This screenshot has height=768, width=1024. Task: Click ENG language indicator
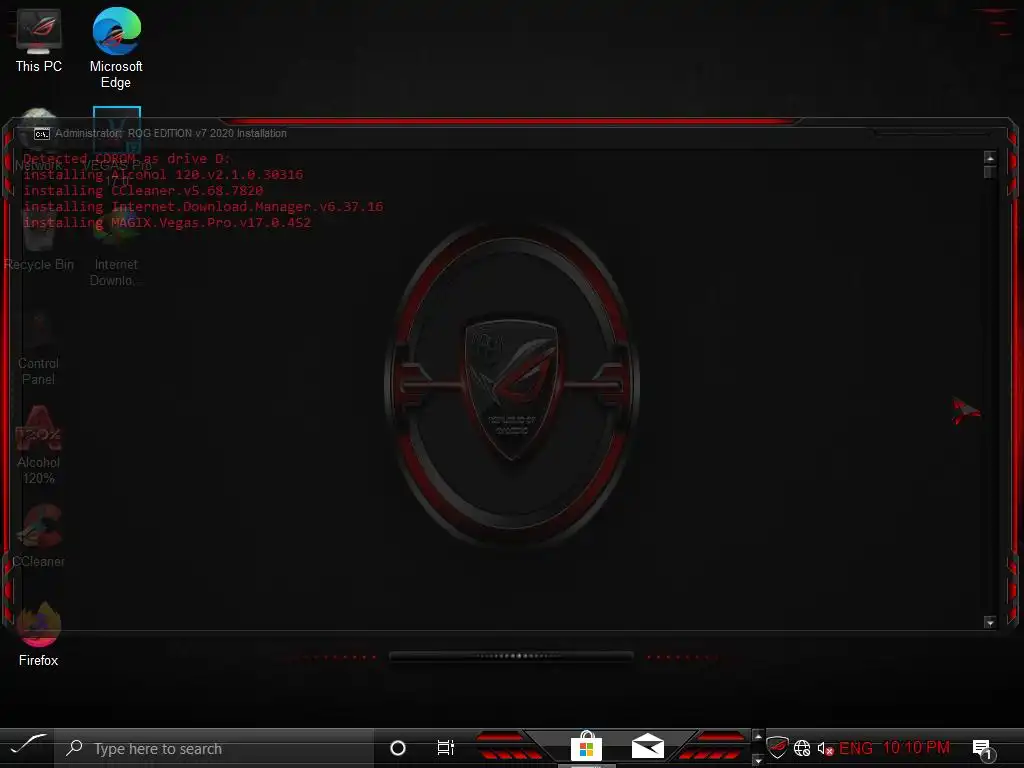pos(856,748)
